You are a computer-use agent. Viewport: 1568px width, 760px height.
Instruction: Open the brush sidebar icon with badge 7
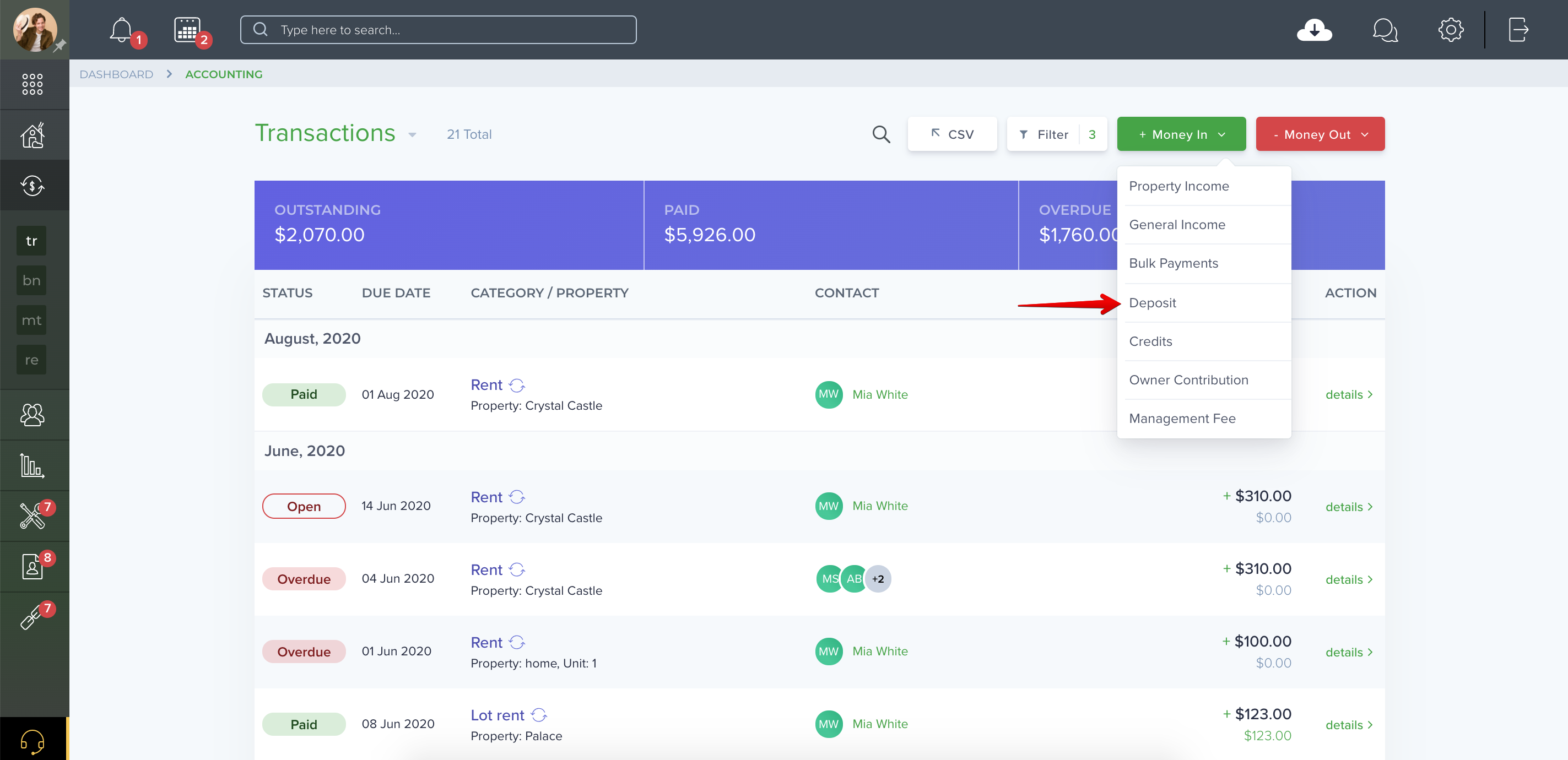(33, 617)
